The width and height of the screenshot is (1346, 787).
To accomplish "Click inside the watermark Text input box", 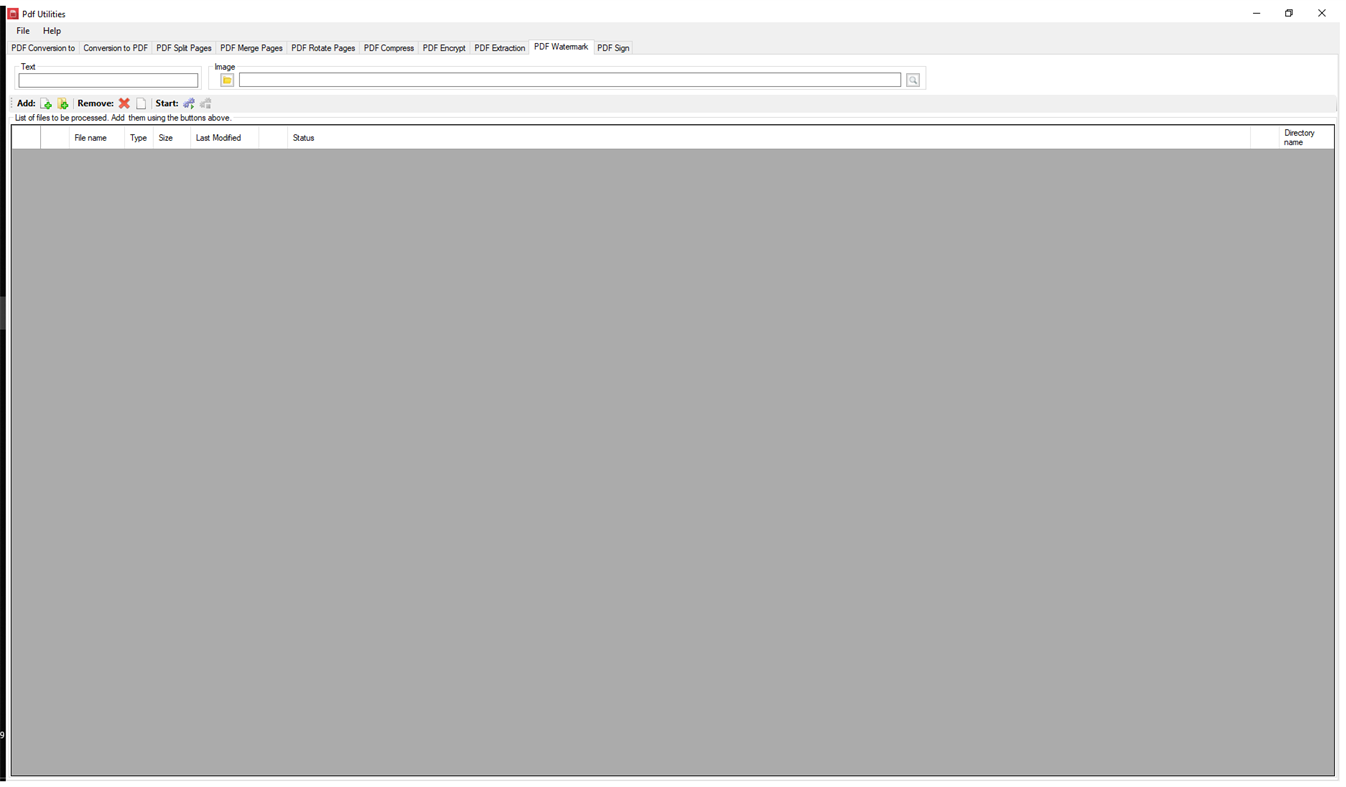I will (x=108, y=80).
